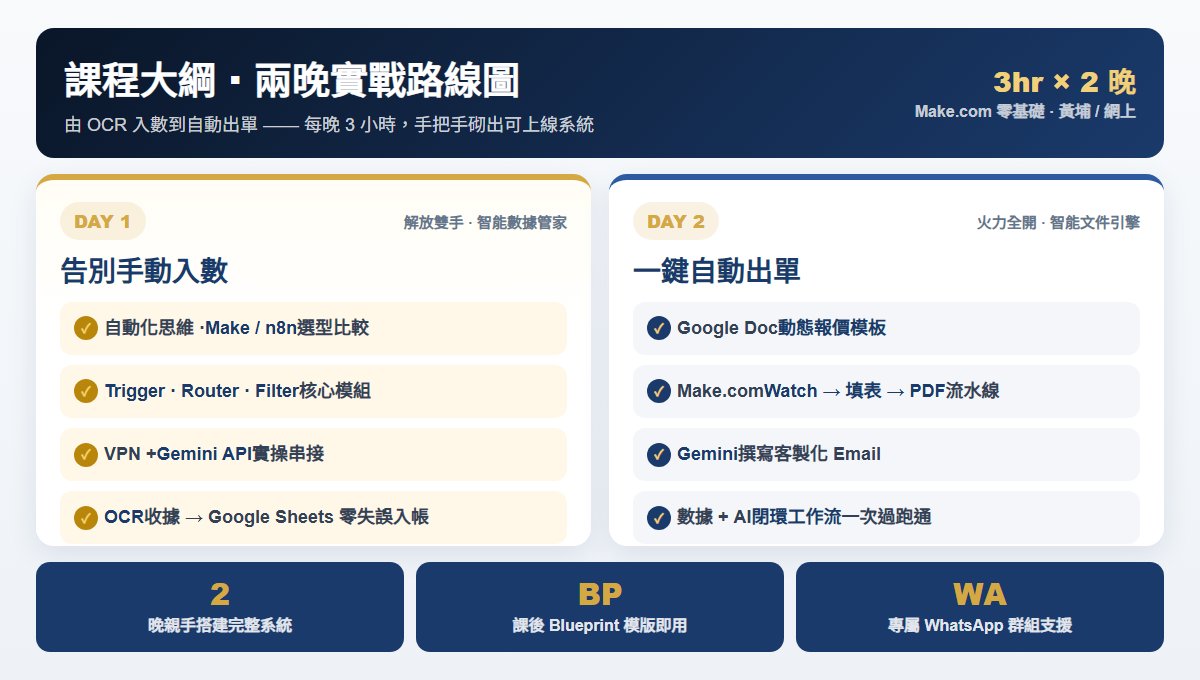
Task: Click the heading 一鍵自動出單
Action: pyautogui.click(x=717, y=270)
